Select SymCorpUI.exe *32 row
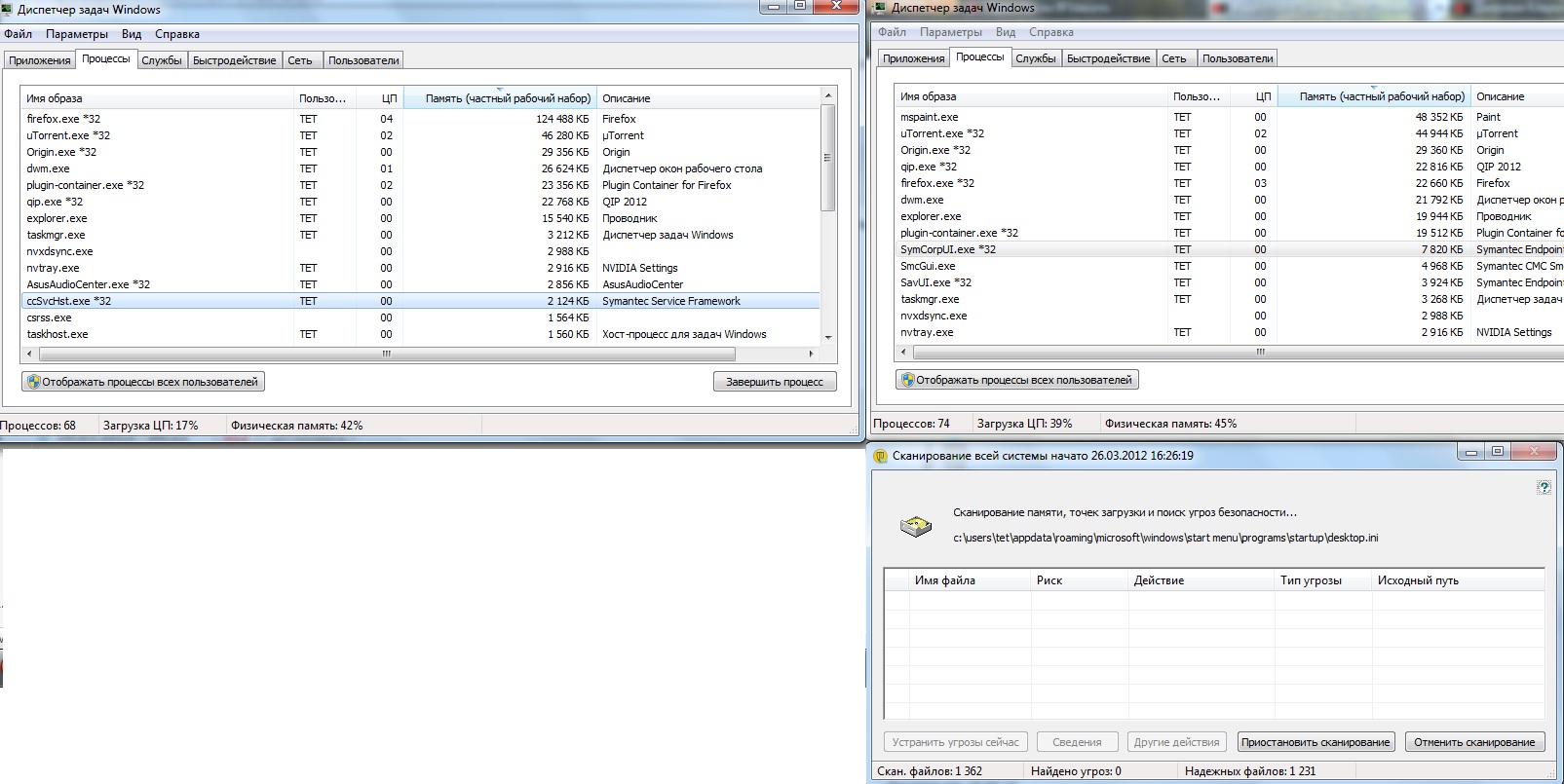The width and height of the screenshot is (1564, 784). pos(1230,249)
